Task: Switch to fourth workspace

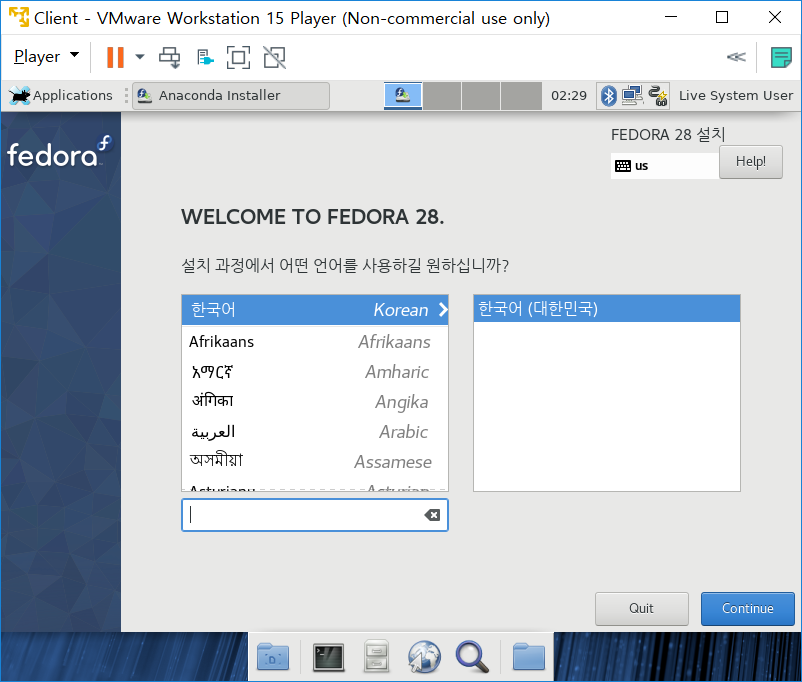Action: pos(521,96)
